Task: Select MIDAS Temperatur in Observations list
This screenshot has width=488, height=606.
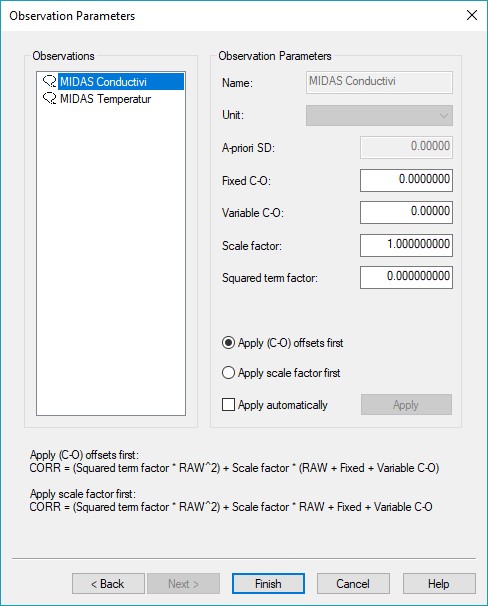Action: (105, 99)
